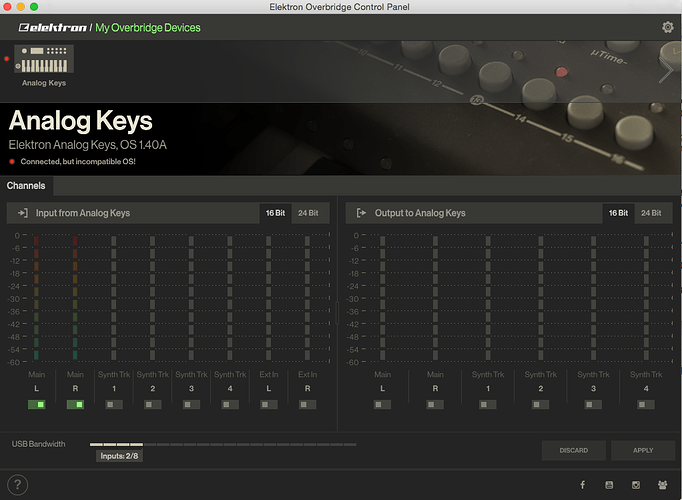Click the Analog Keys large heading
The width and height of the screenshot is (682, 500).
(x=80, y=120)
